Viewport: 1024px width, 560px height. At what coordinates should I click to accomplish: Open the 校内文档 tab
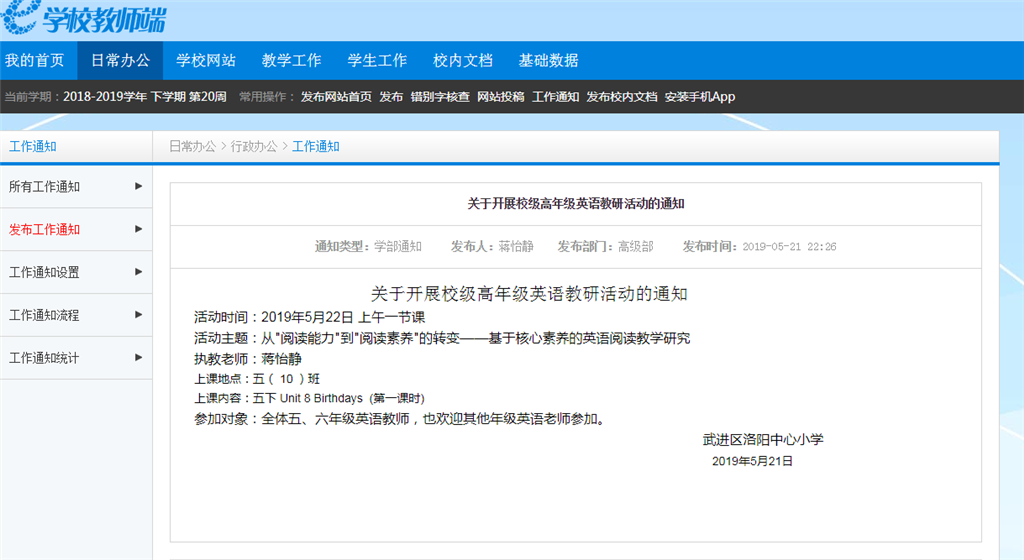click(x=462, y=61)
